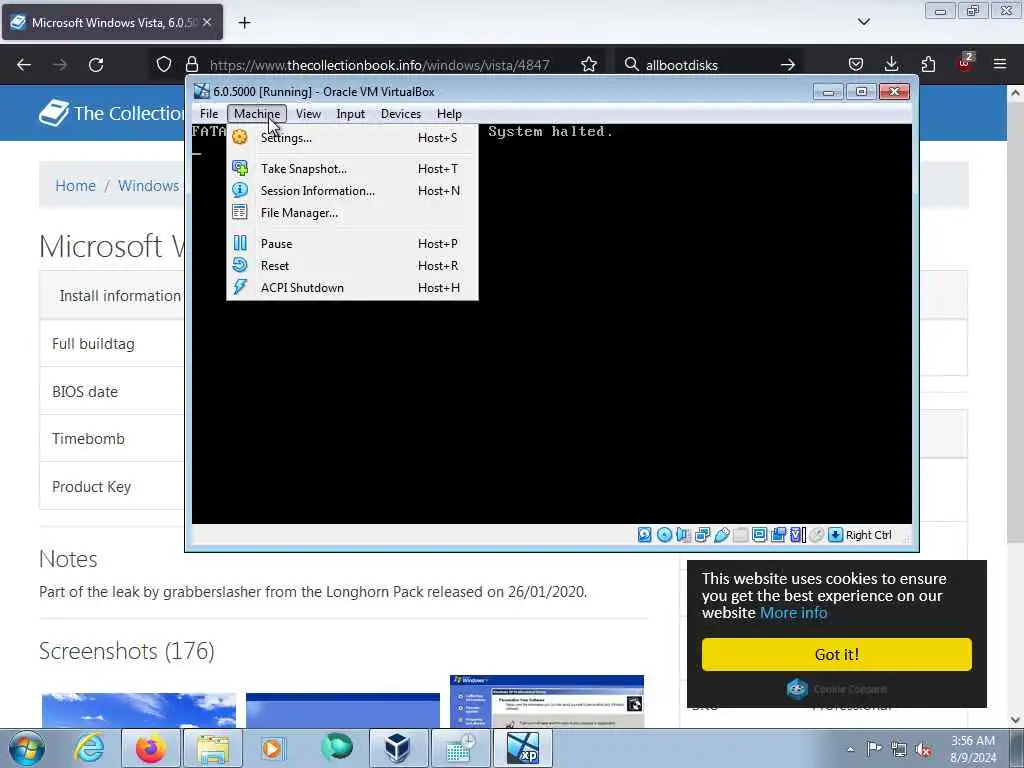Open the More info cookie link
Image resolution: width=1024 pixels, height=768 pixels.
(x=793, y=613)
